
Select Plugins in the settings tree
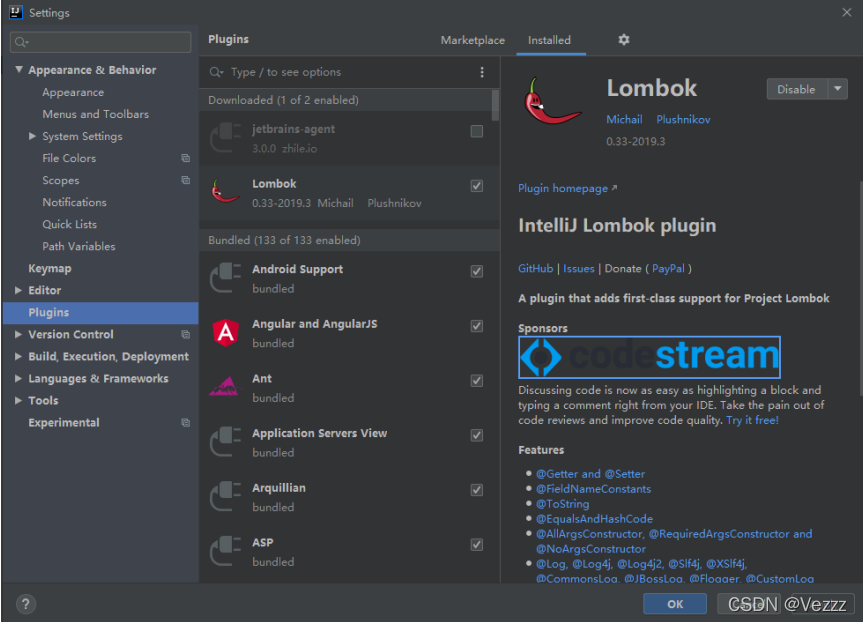coord(100,313)
